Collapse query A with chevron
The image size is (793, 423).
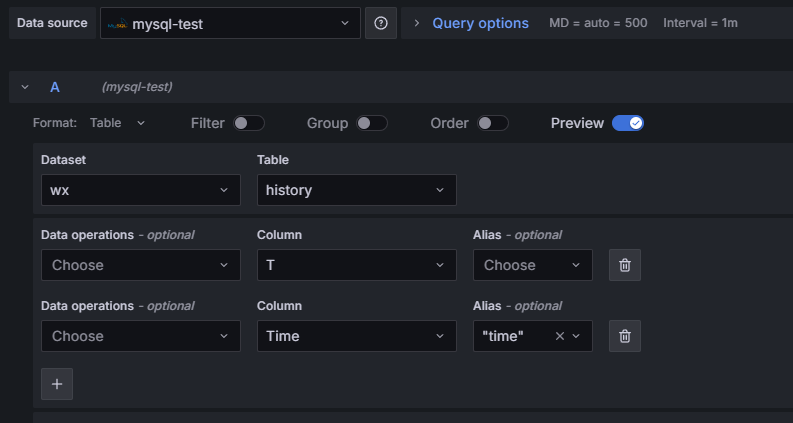click(x=25, y=87)
